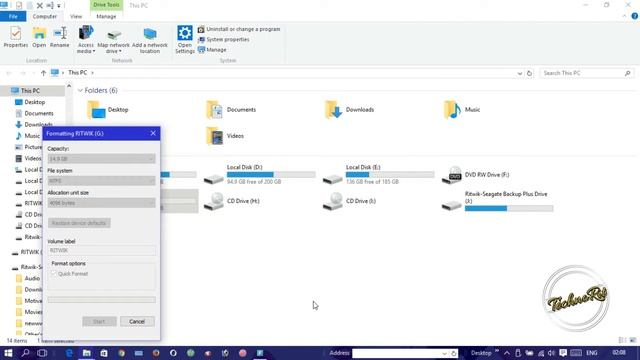
Task: Click Add a network location
Action: [x=150, y=40]
